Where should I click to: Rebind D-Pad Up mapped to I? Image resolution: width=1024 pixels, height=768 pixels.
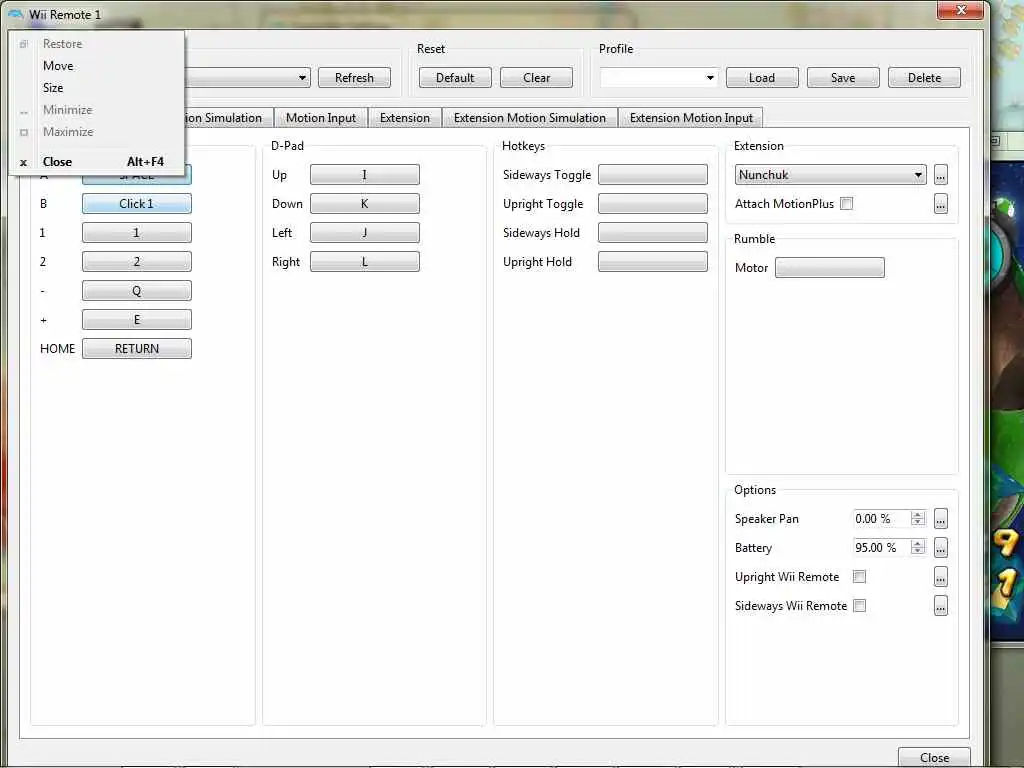364,174
